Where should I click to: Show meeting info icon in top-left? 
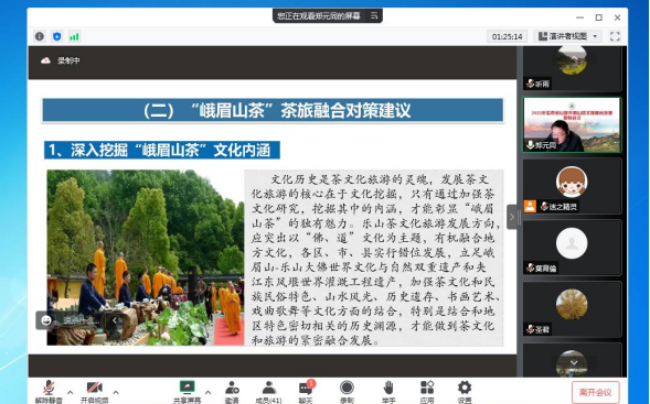pos(40,36)
